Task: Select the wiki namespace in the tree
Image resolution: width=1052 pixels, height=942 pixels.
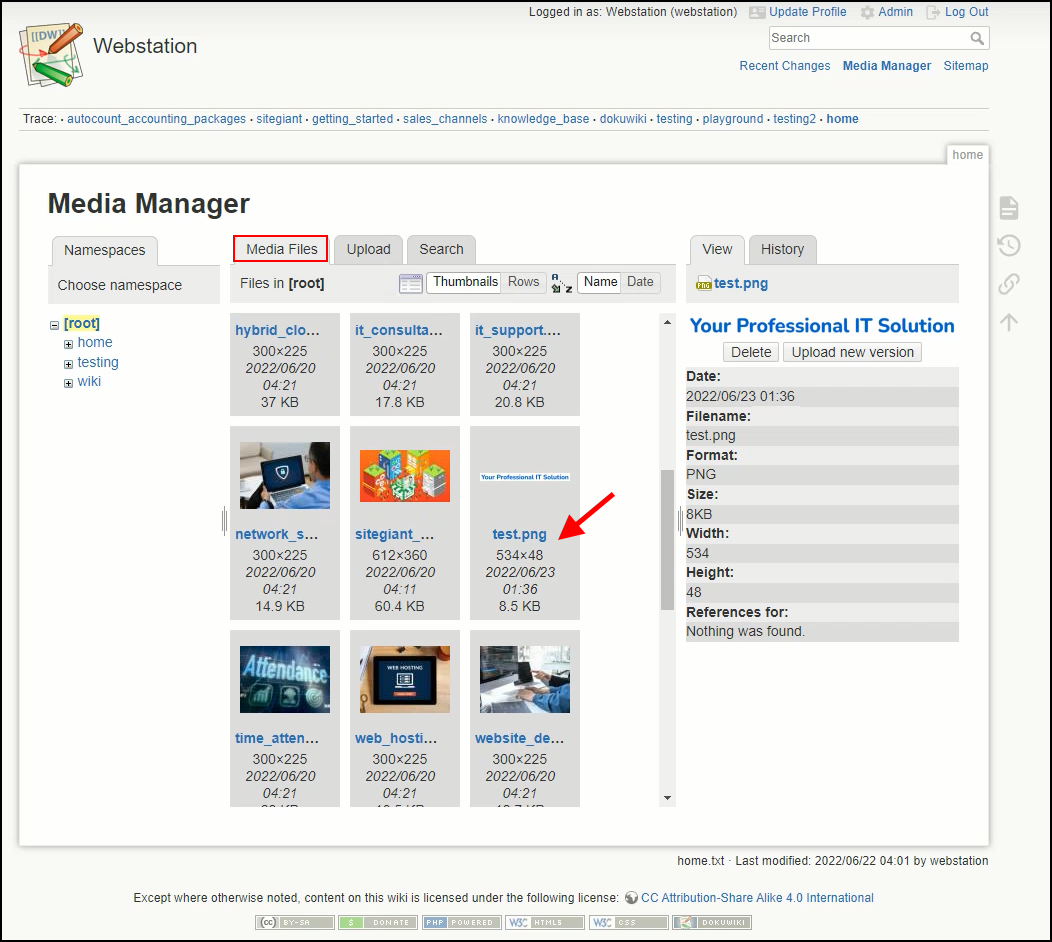Action: tap(89, 381)
